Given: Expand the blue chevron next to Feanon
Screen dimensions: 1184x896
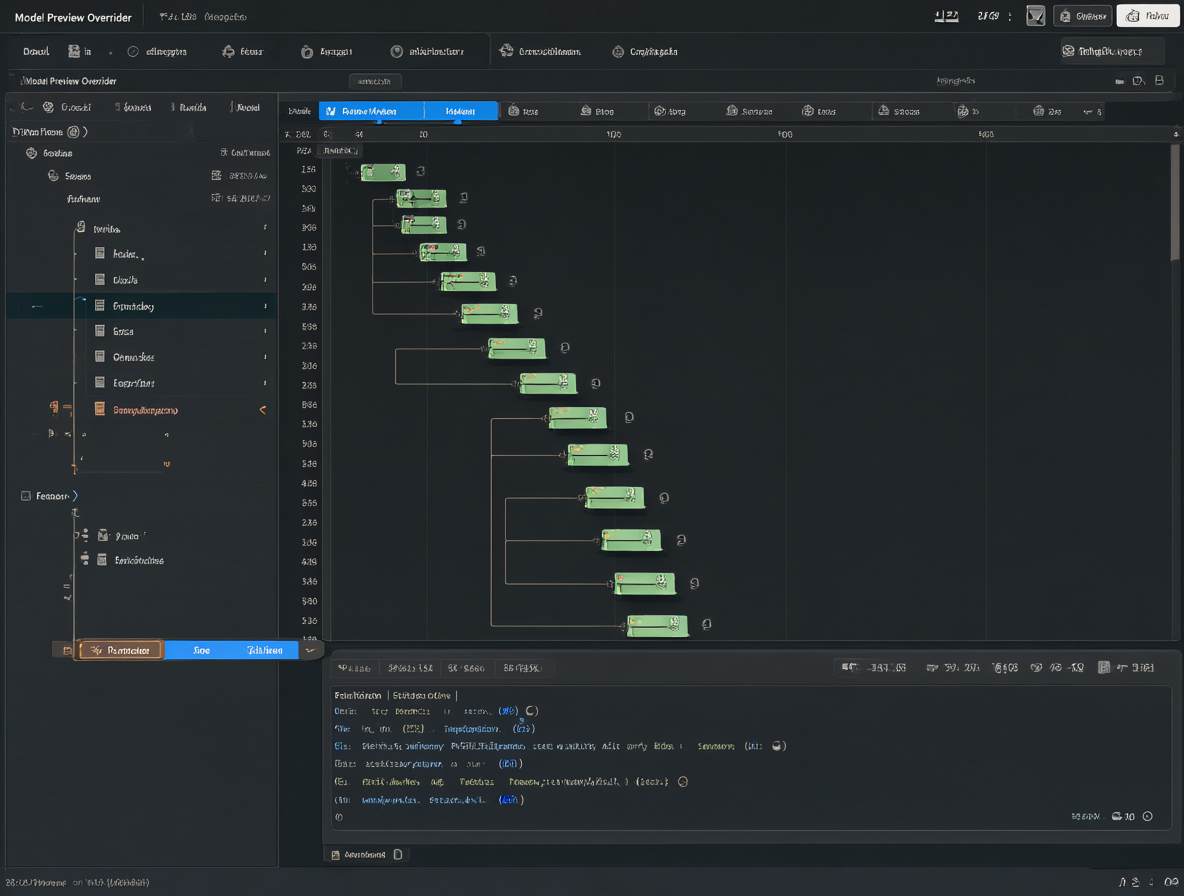Looking at the screenshot, I should pyautogui.click(x=75, y=496).
